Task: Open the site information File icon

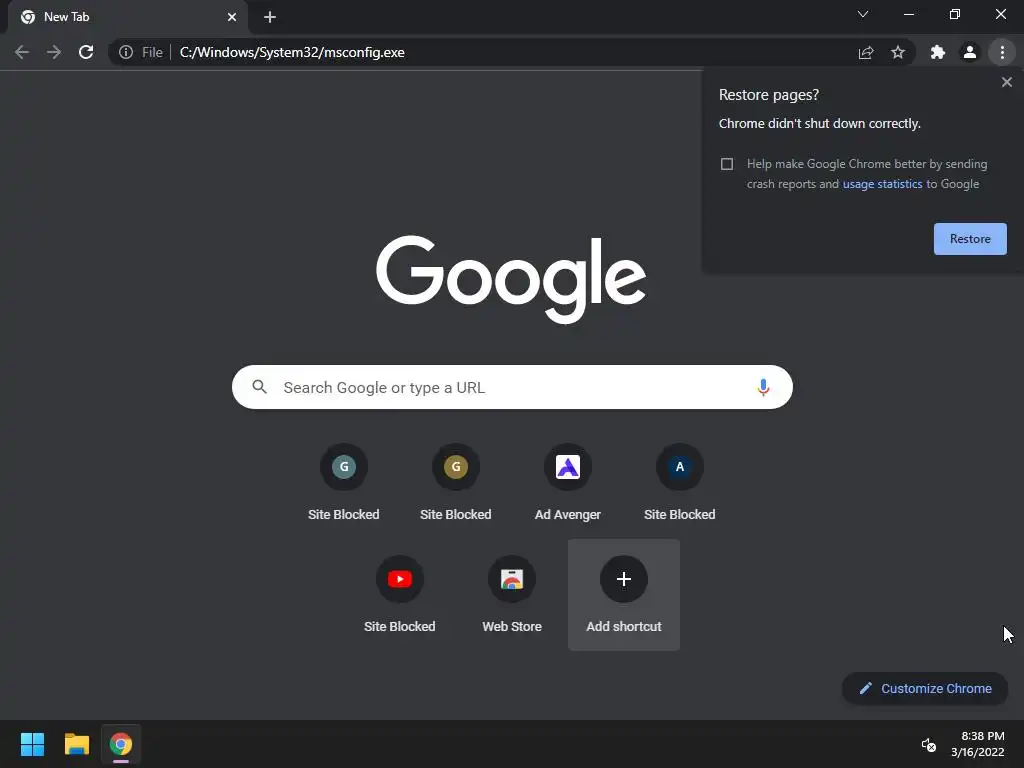Action: 141,52
